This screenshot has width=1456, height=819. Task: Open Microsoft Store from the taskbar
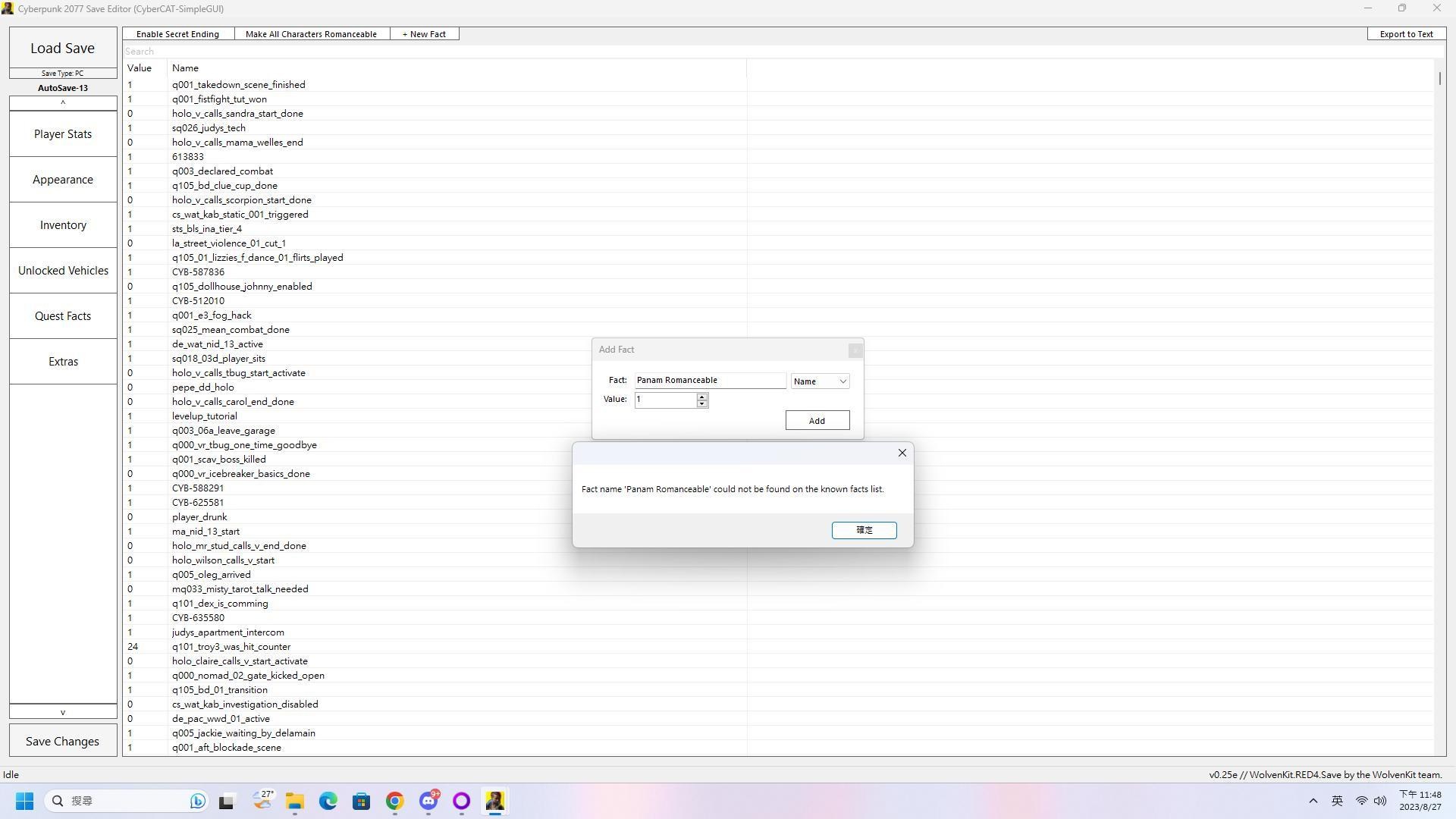click(x=361, y=801)
